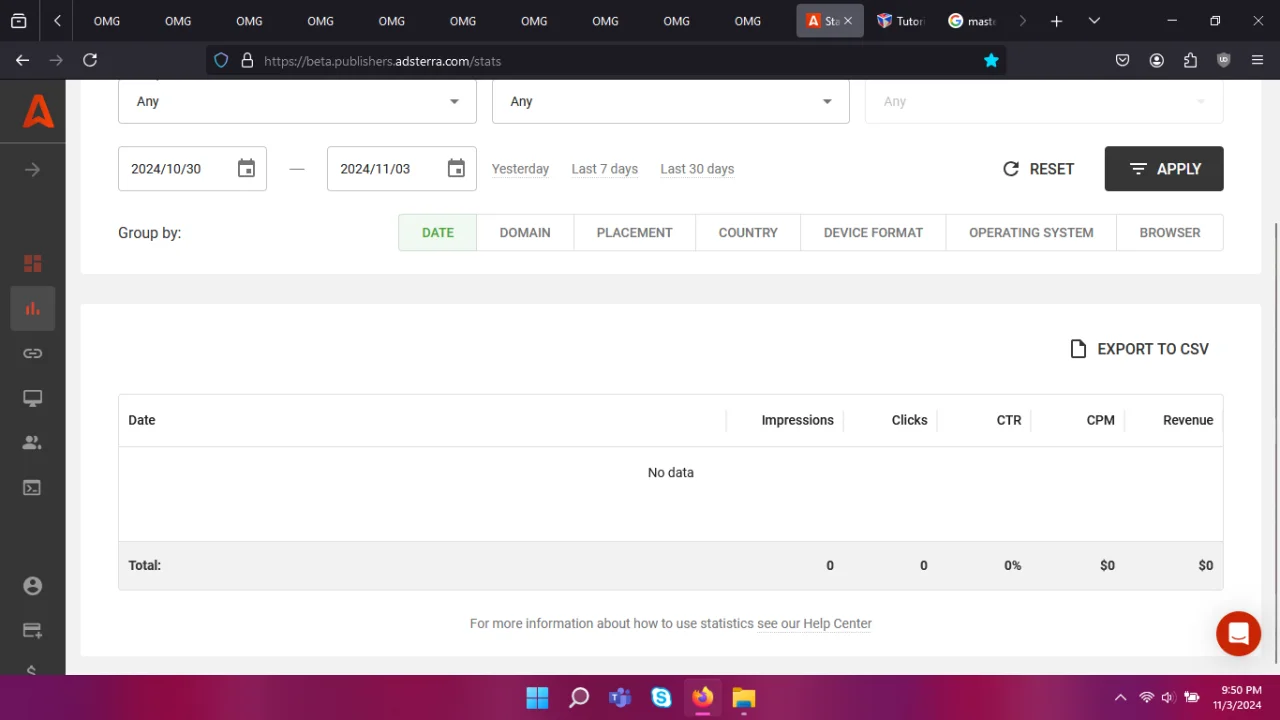Image resolution: width=1280 pixels, height=720 pixels.
Task: Expand the first Any filter dropdown
Action: pyautogui.click(x=297, y=101)
